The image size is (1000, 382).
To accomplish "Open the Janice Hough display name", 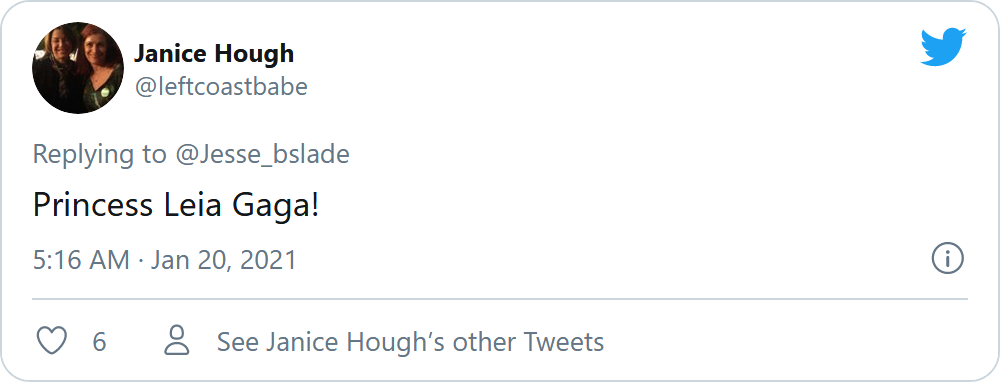I will (x=214, y=54).
